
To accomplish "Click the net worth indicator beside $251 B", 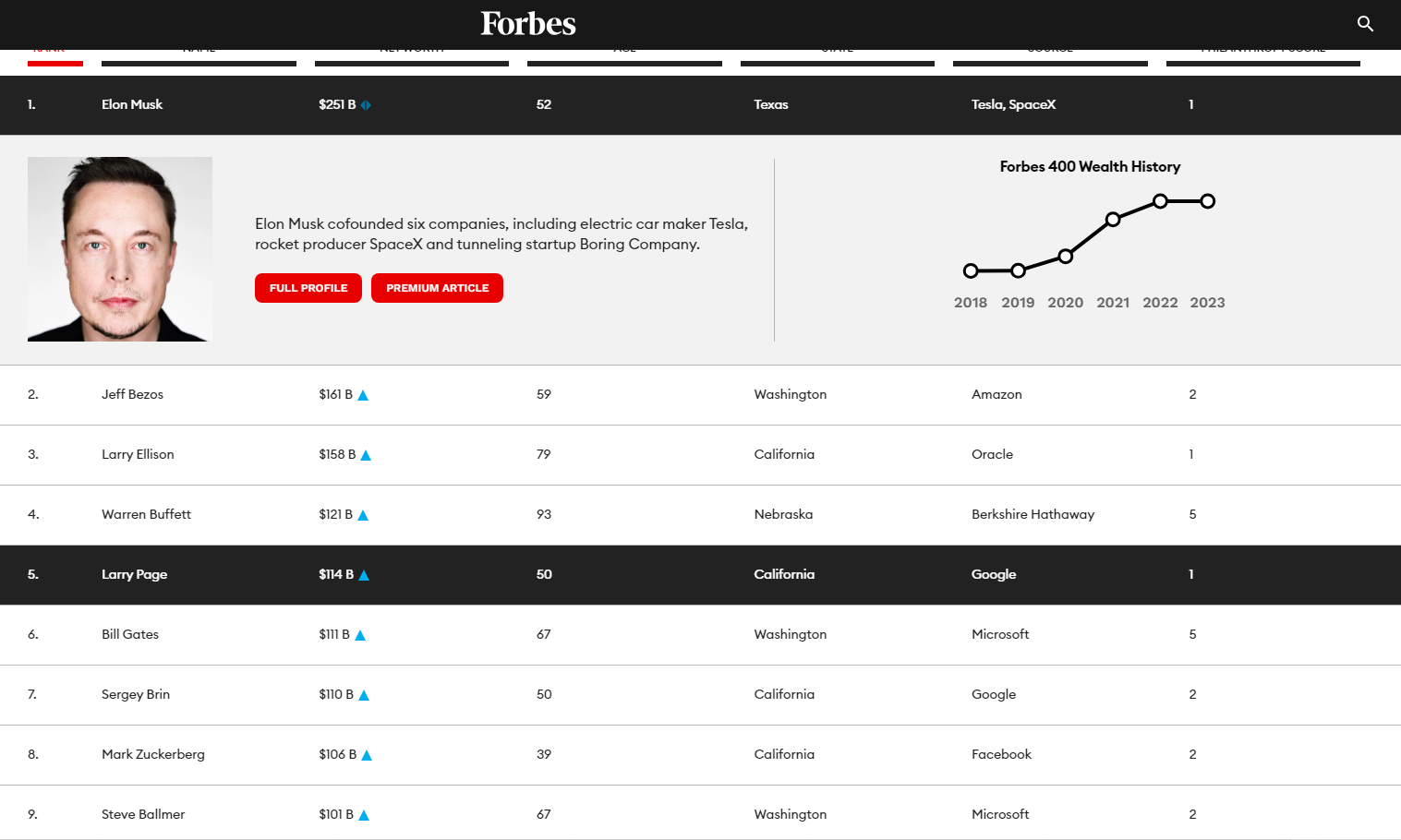I will point(366,105).
